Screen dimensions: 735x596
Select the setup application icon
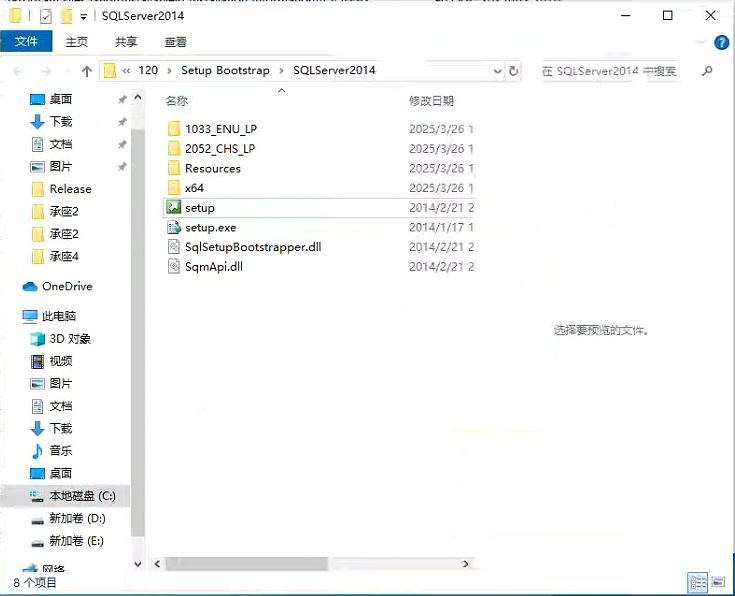tap(174, 207)
